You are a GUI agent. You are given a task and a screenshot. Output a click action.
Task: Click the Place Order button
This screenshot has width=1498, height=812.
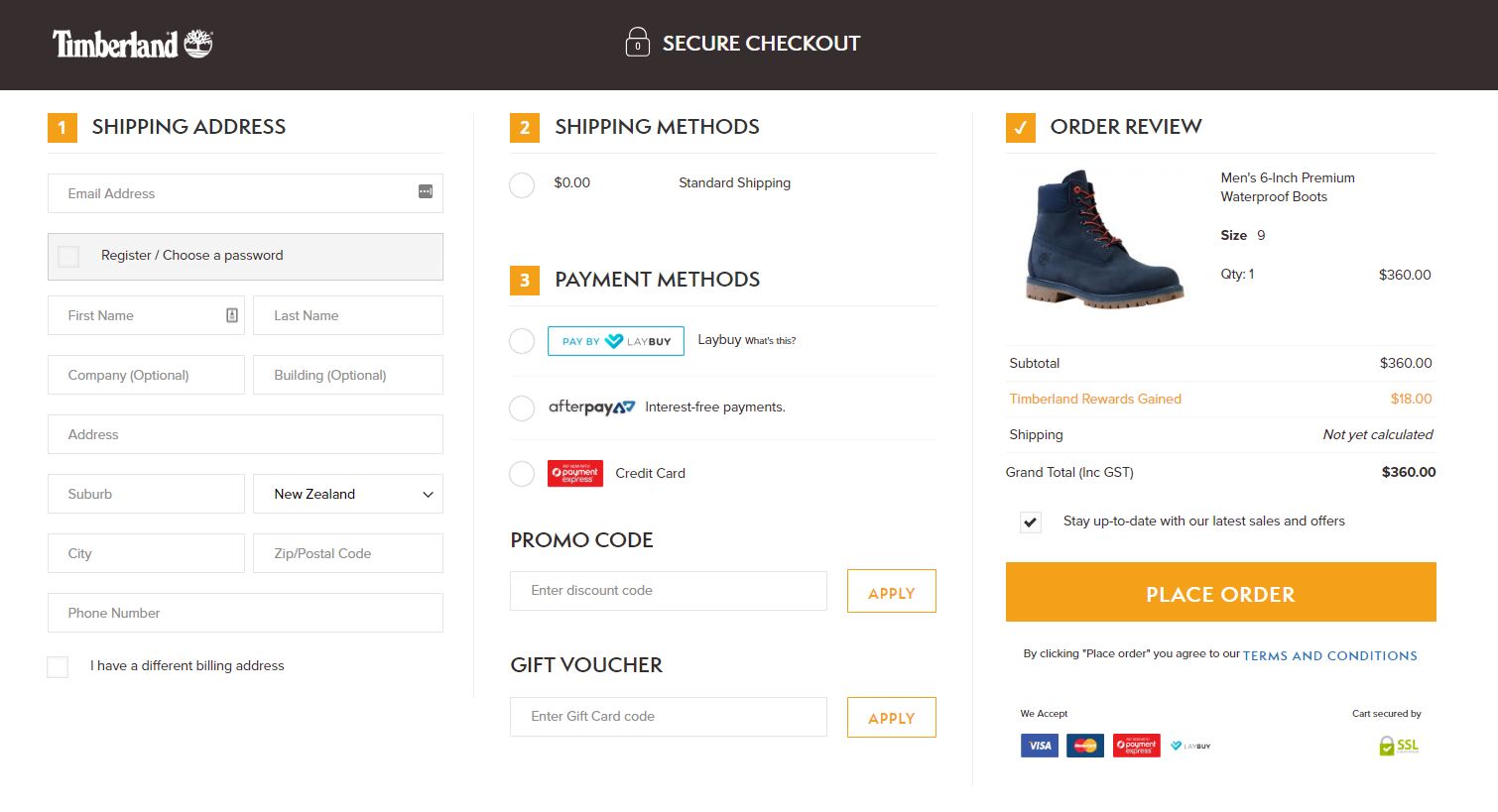coord(1221,593)
